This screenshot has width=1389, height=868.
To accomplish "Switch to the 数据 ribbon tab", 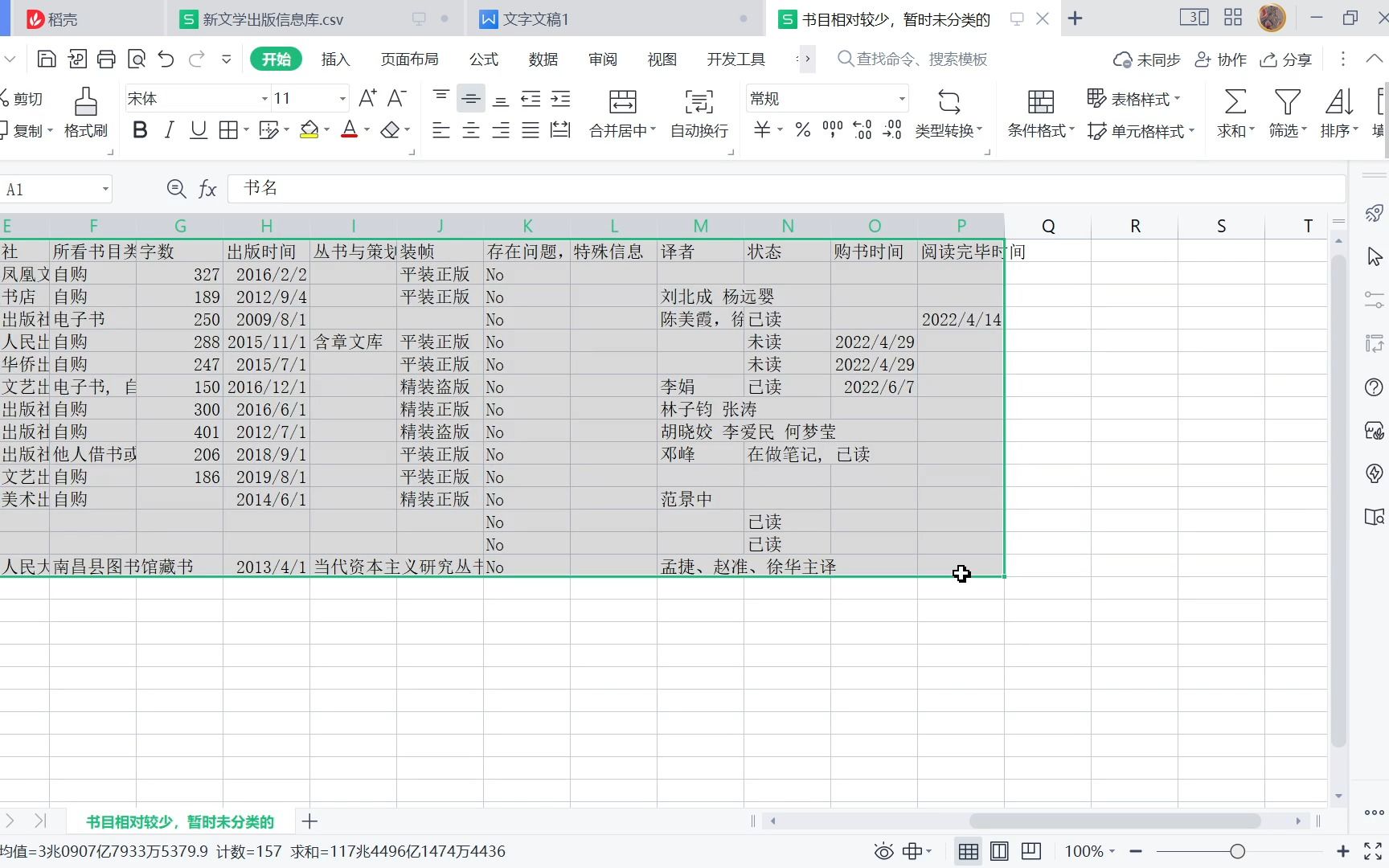I will (543, 59).
